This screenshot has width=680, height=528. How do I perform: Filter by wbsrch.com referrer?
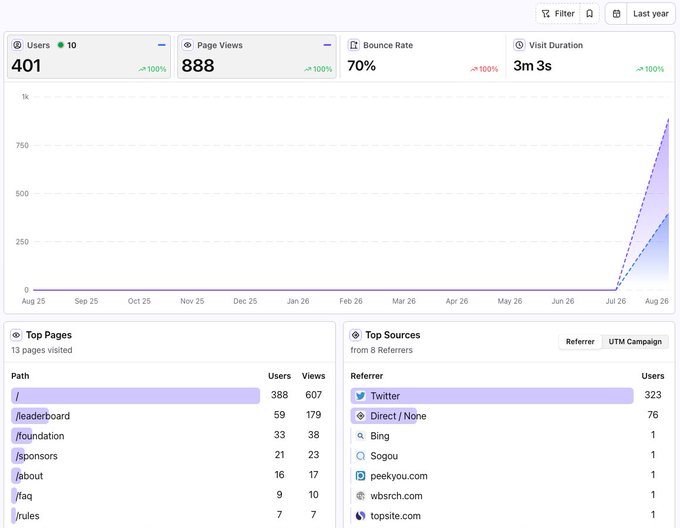[x=508, y=495]
